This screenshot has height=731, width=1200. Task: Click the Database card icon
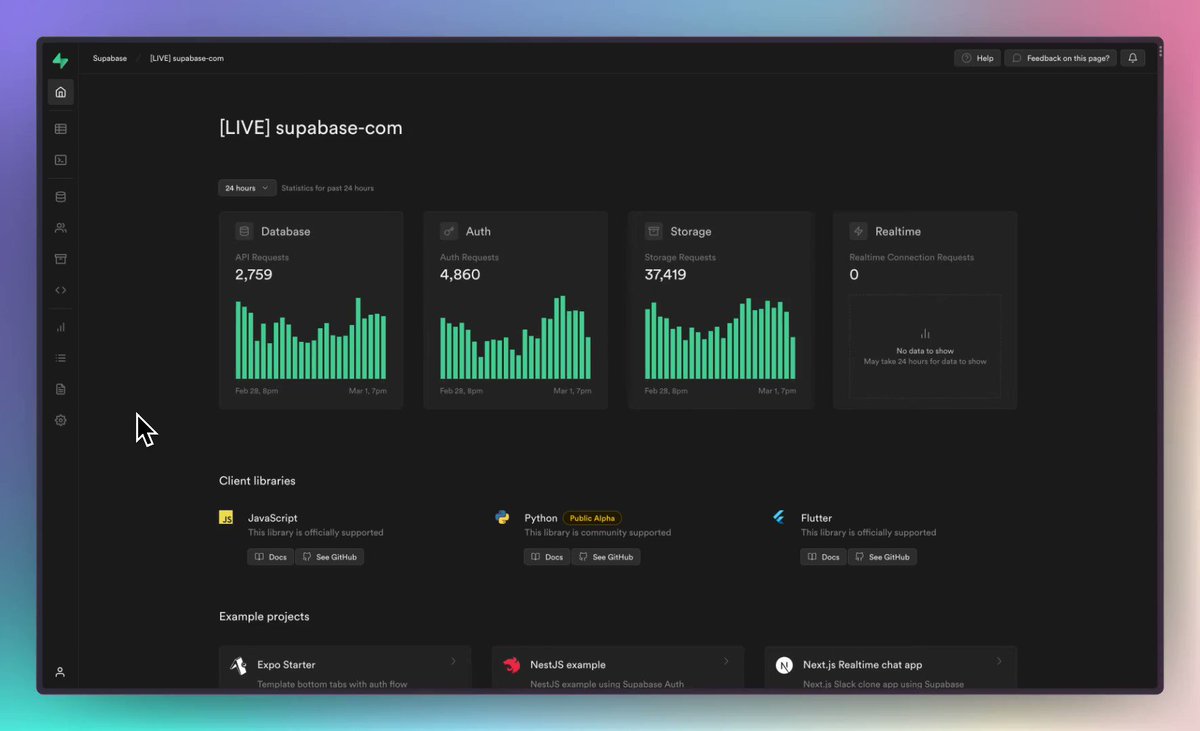tap(244, 231)
